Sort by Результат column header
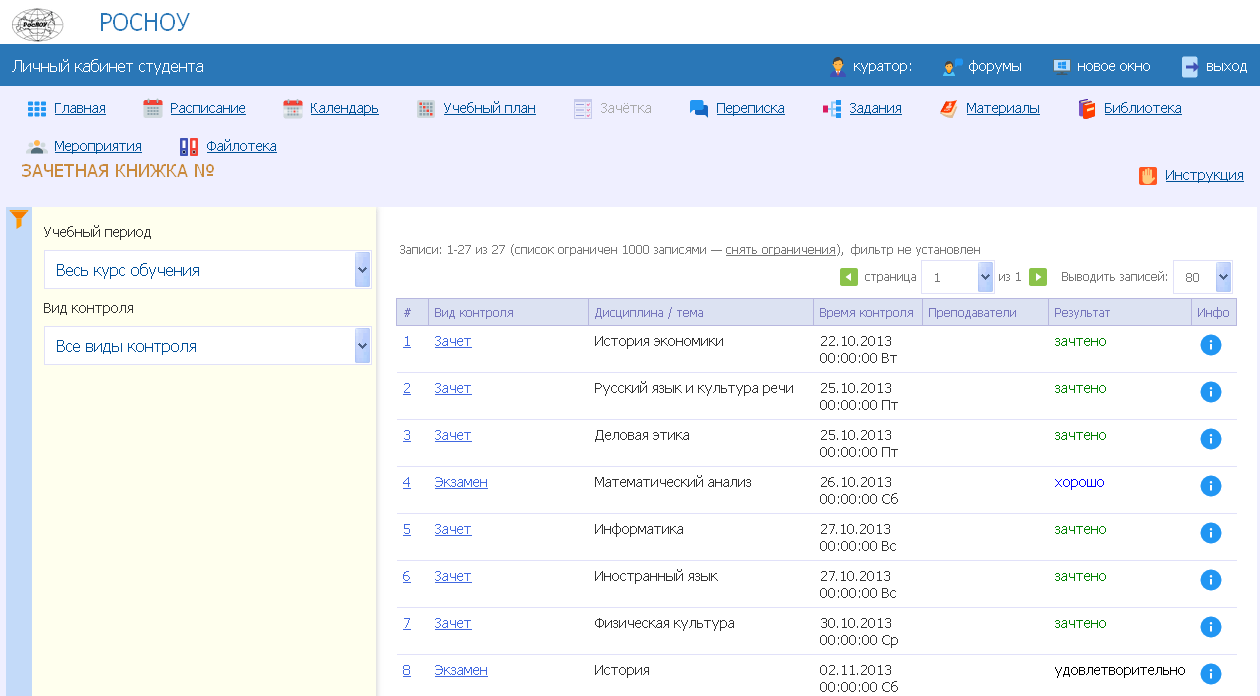 coord(1081,312)
